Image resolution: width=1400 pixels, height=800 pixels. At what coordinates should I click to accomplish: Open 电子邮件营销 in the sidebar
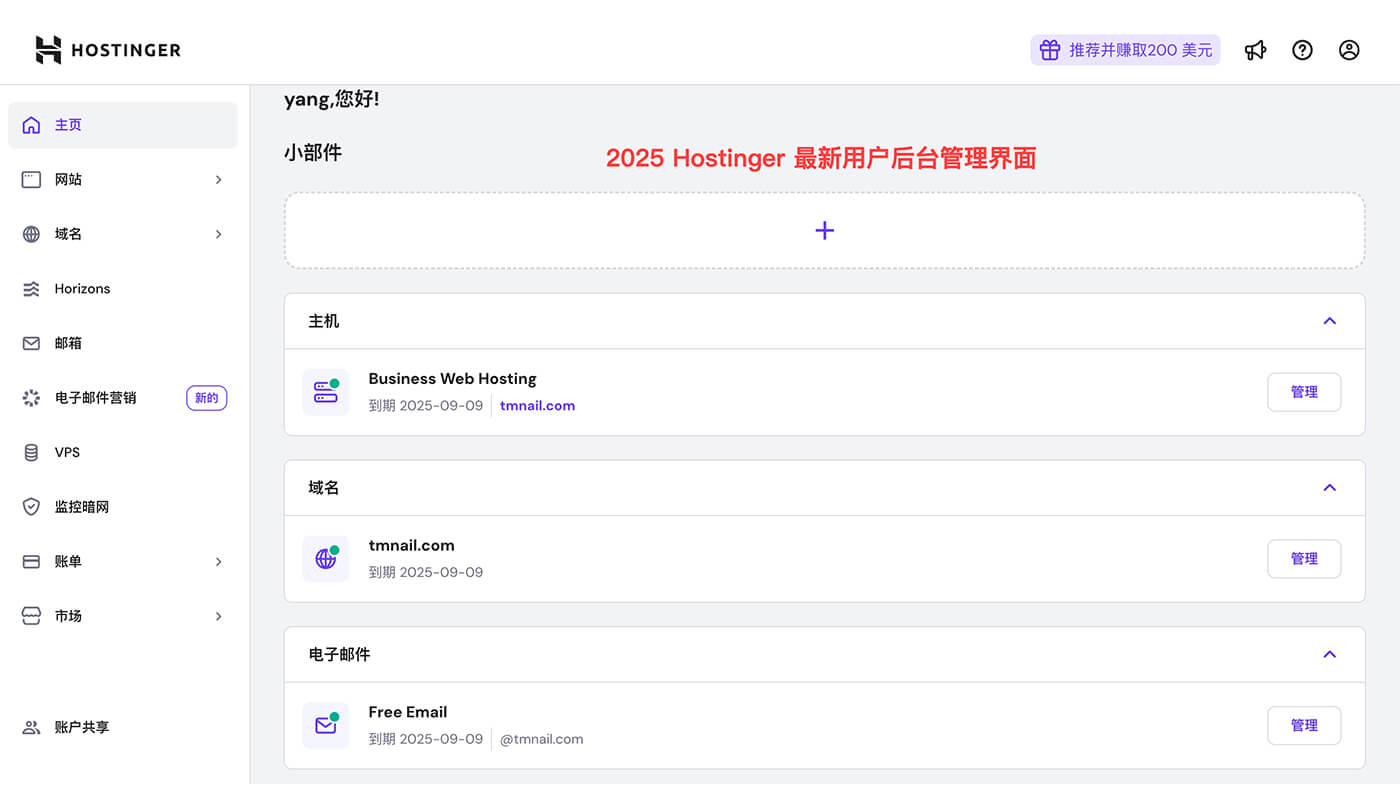point(123,398)
